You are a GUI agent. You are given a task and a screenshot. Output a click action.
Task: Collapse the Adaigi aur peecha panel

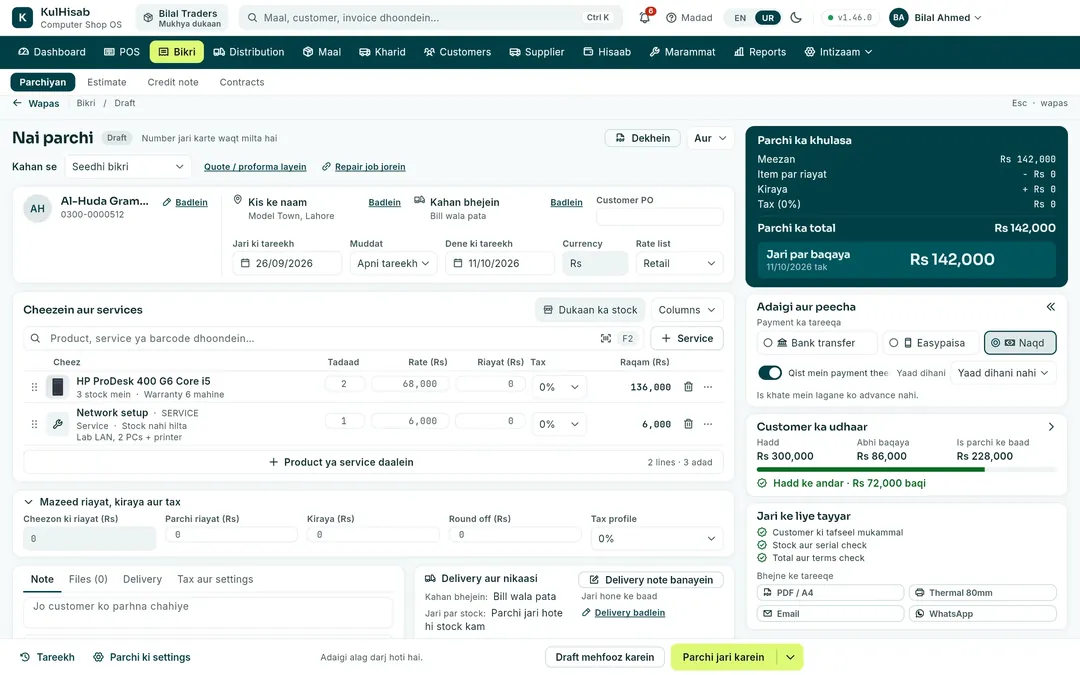1050,307
